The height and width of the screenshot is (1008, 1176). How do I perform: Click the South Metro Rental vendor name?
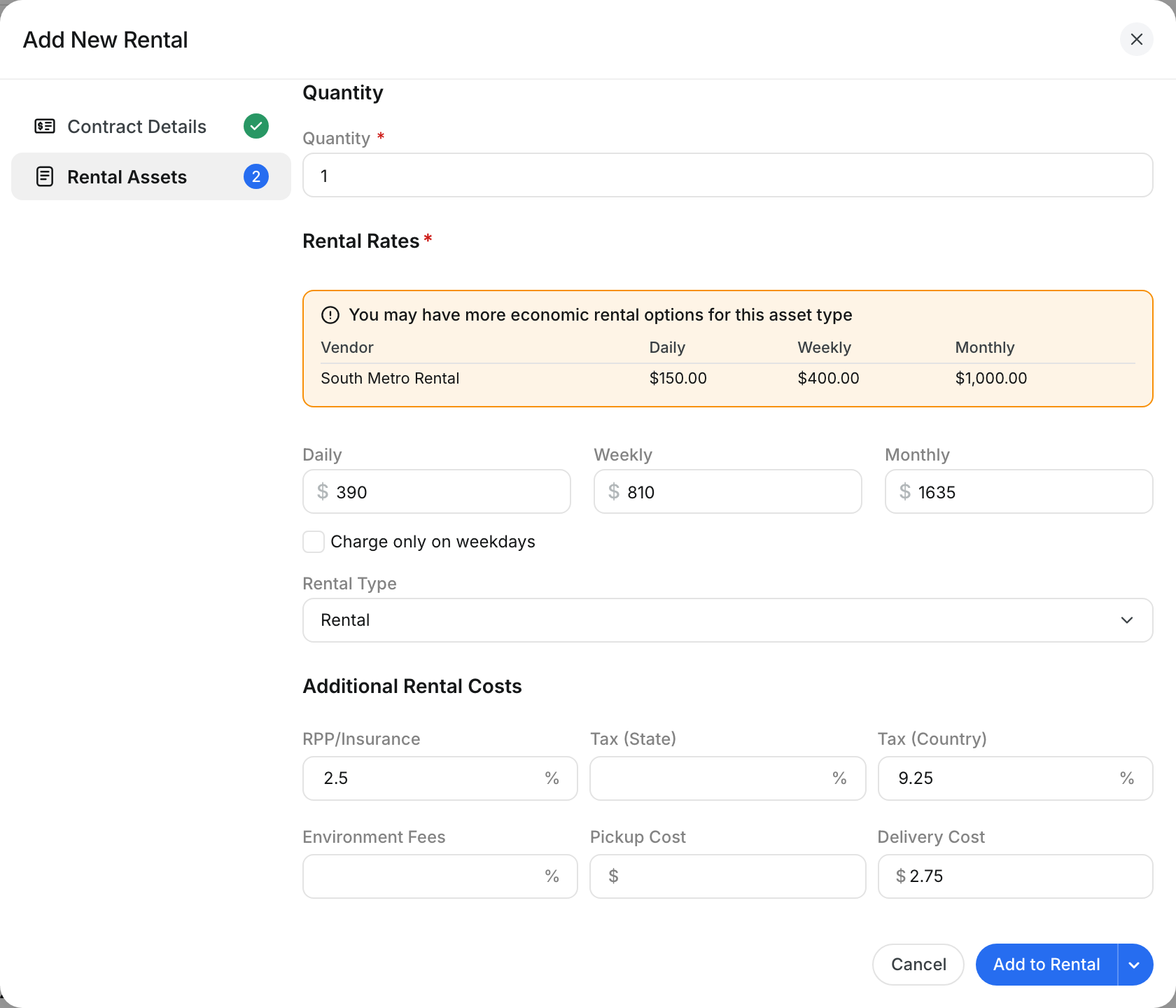coord(390,378)
